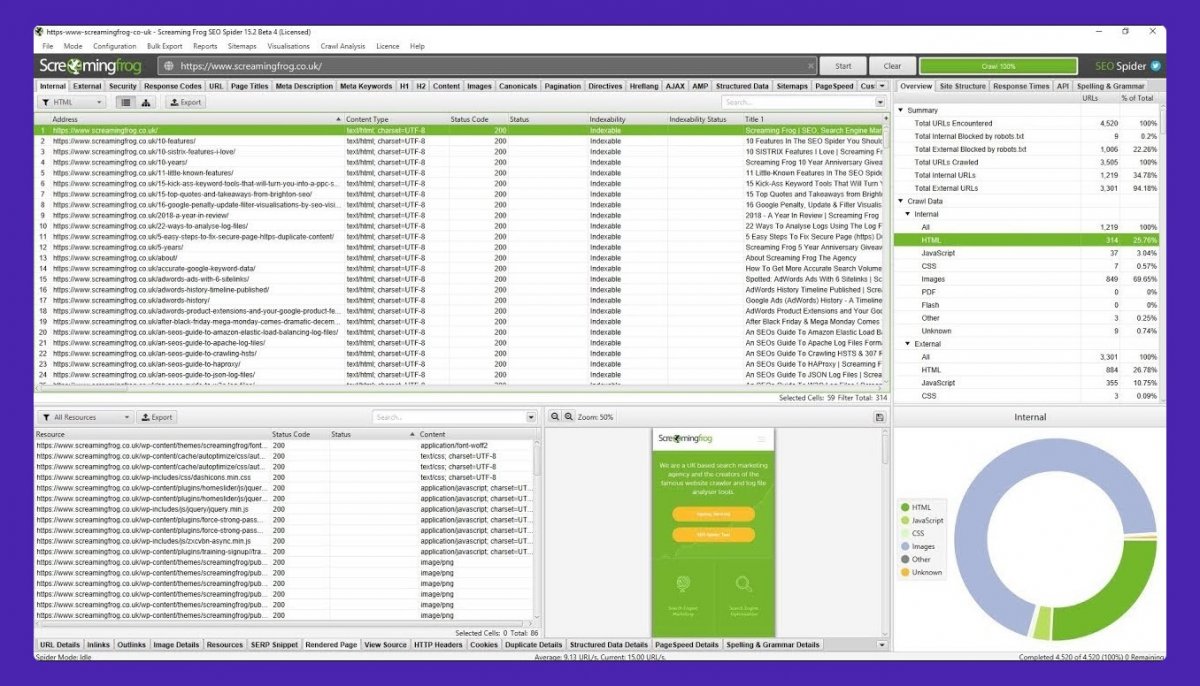Viewport: 1200px width, 686px height.
Task: Click the hamburger menu in the rendered page
Action: coord(762,439)
